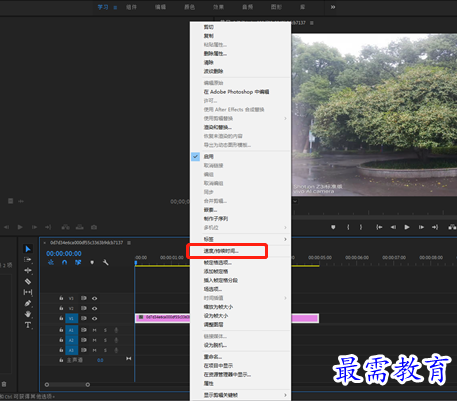The height and width of the screenshot is (401, 457).
Task: Click master track volume value 0.0
Action: (100, 360)
